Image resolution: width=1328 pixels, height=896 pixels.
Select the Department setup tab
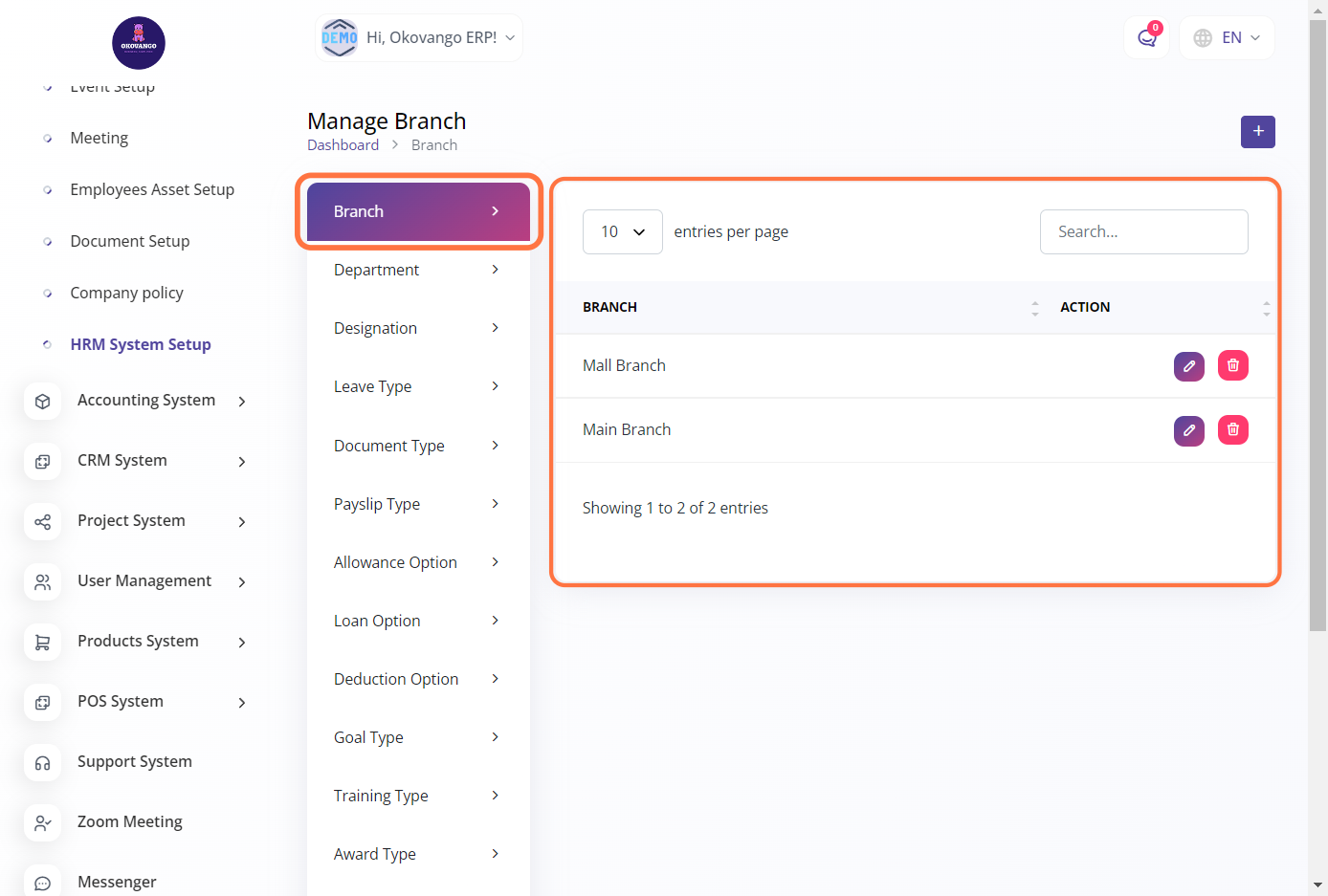tap(417, 271)
